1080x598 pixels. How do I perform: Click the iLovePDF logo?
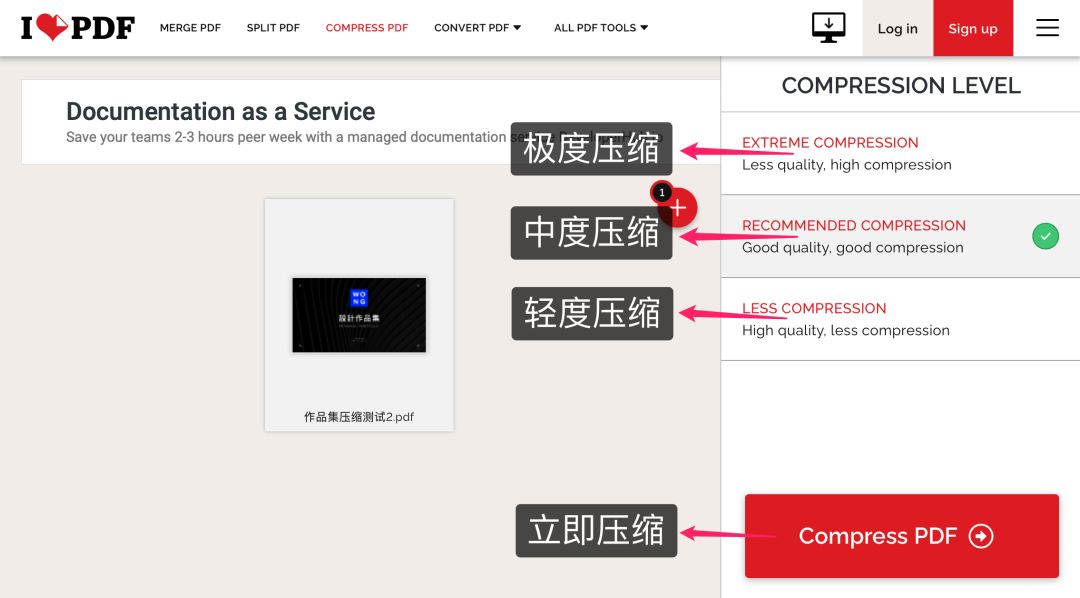pos(78,28)
